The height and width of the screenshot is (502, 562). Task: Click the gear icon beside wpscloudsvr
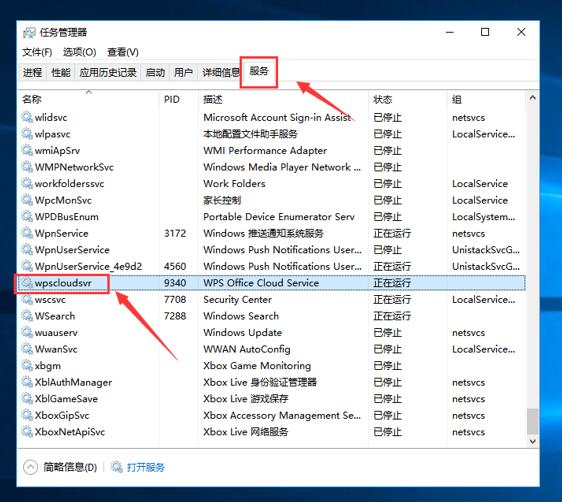pos(27,283)
